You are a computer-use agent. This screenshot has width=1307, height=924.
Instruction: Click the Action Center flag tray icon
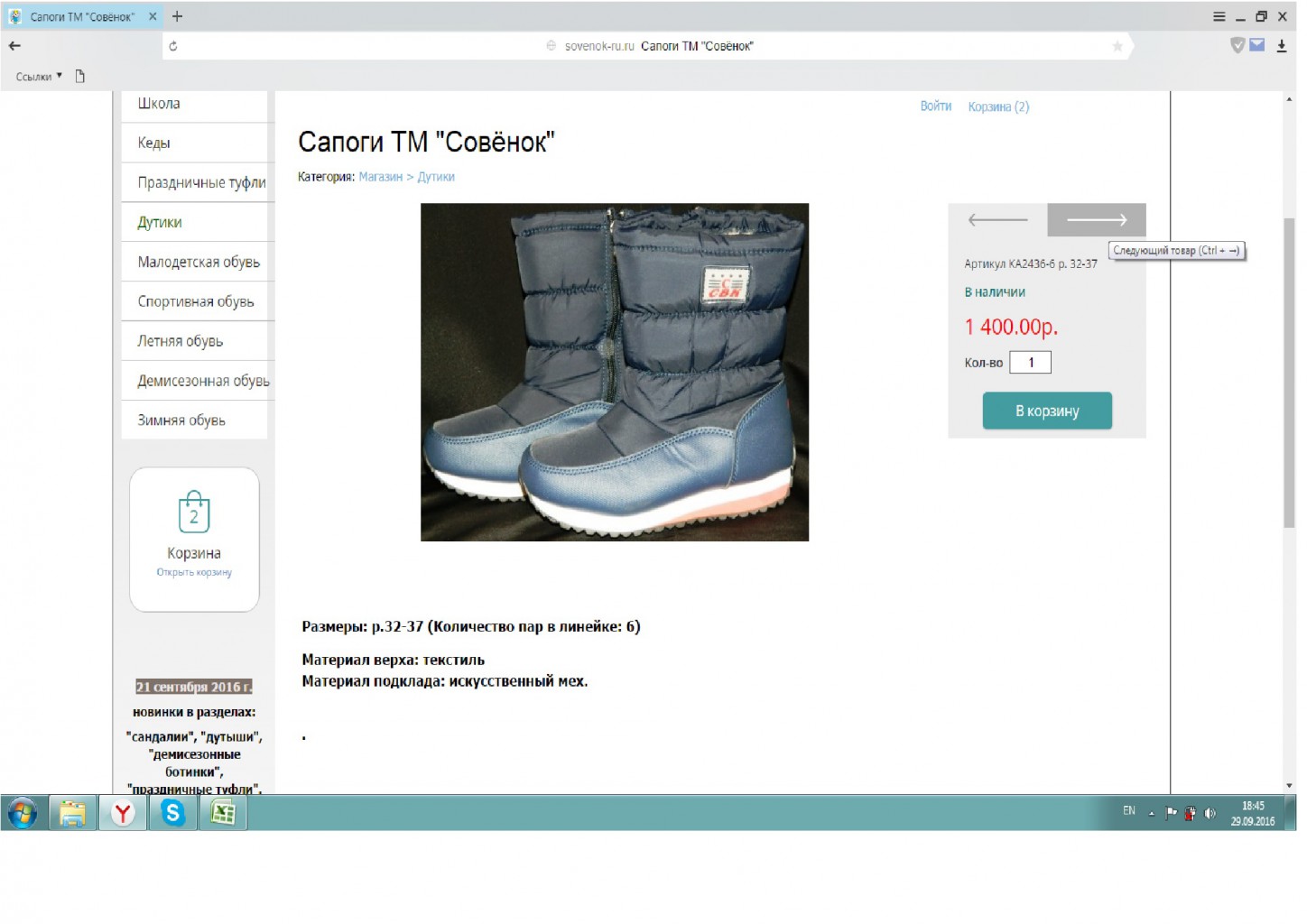click(1171, 813)
